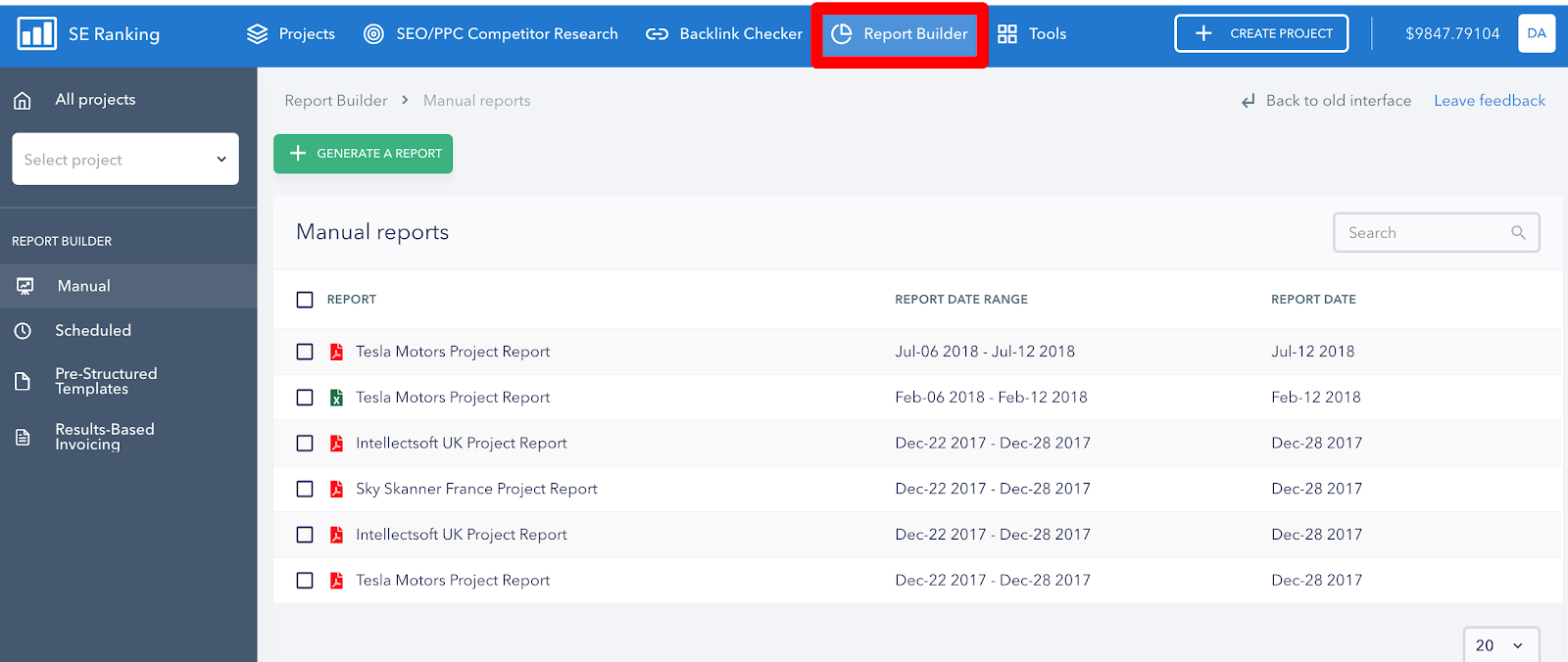Click the Results-Based Invoicing document icon
The width and height of the screenshot is (1568, 662).
[x=23, y=437]
